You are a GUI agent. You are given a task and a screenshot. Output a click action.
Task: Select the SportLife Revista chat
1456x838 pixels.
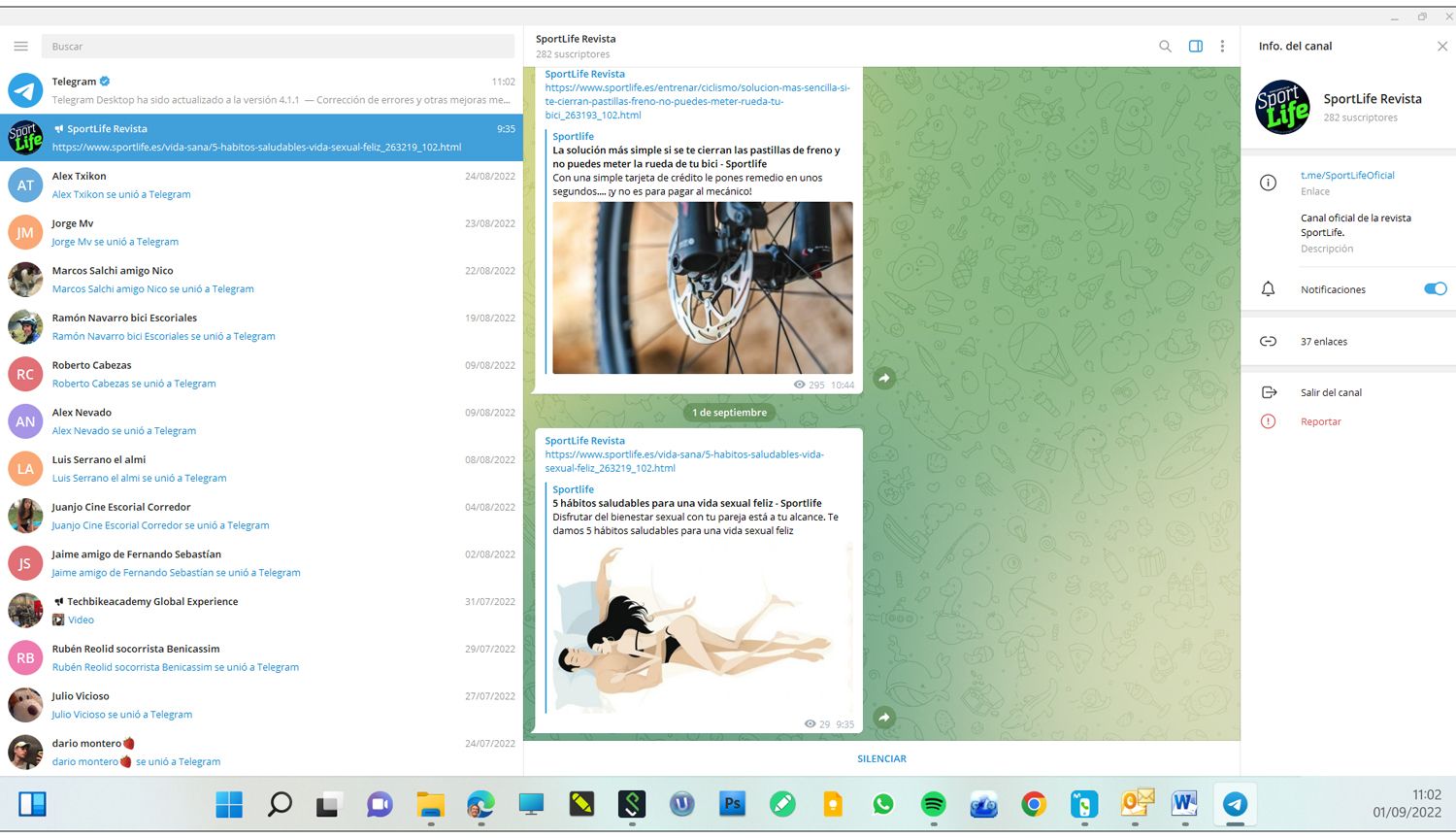[x=261, y=138]
